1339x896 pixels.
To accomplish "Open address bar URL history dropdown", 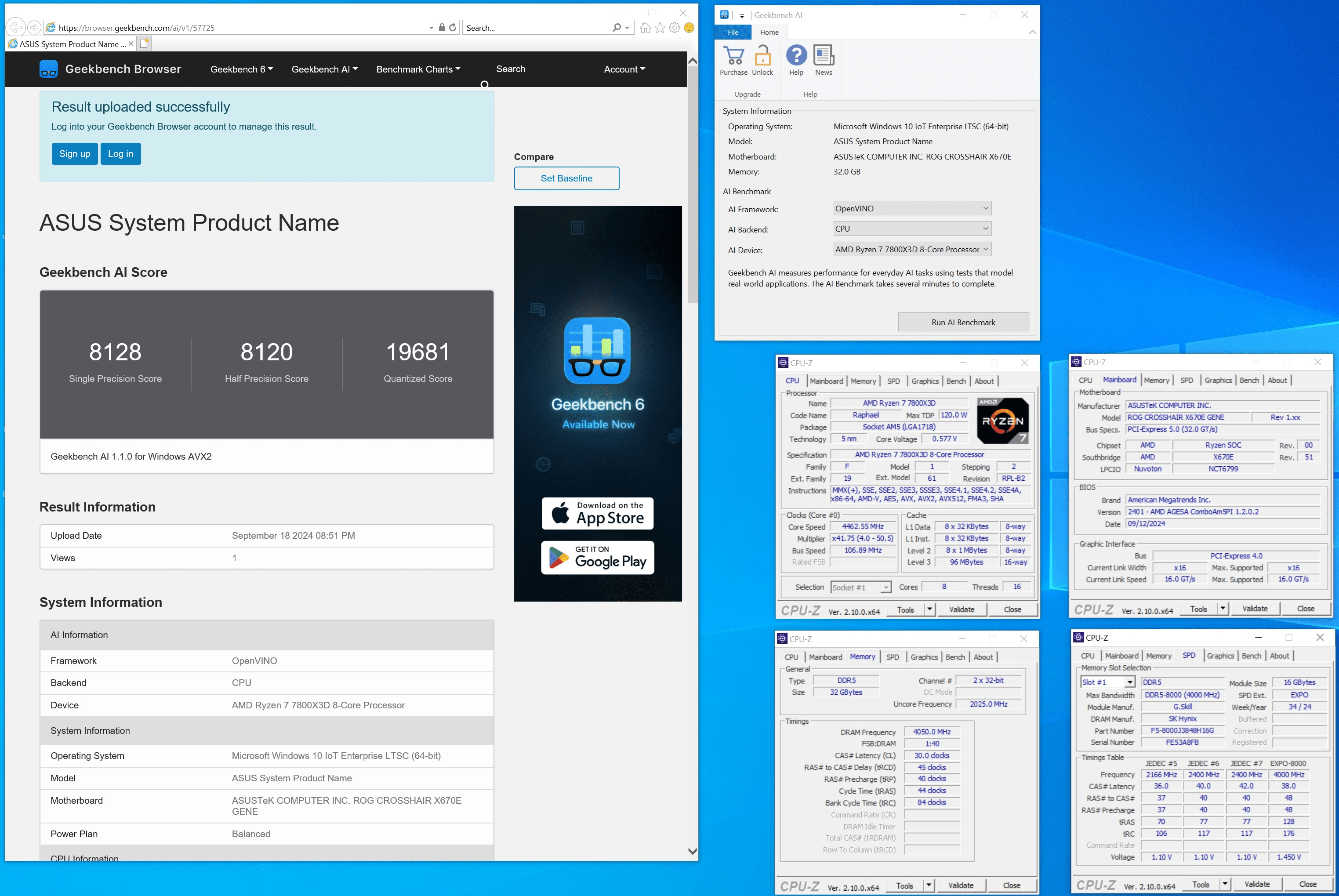I will click(x=432, y=27).
